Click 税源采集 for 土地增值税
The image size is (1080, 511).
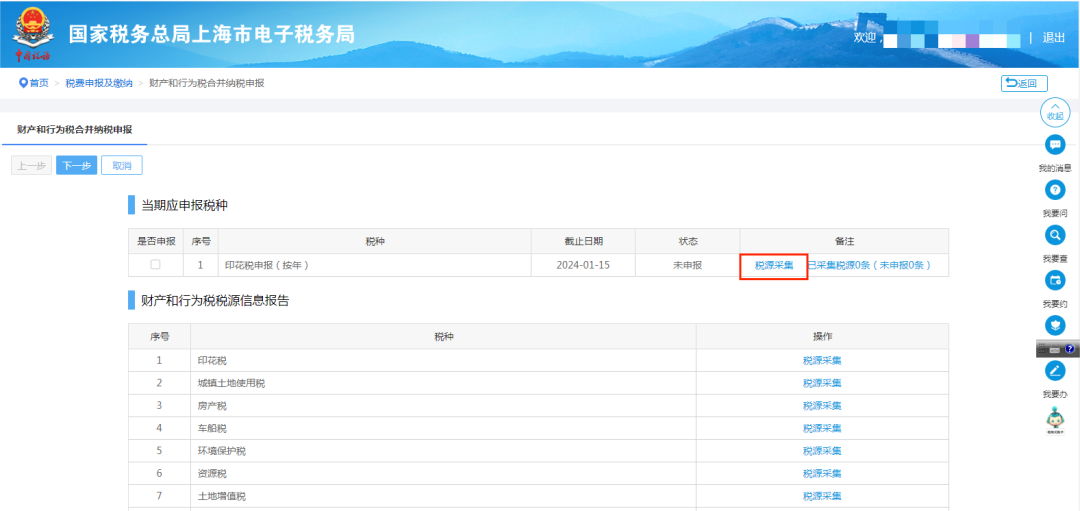click(x=822, y=497)
